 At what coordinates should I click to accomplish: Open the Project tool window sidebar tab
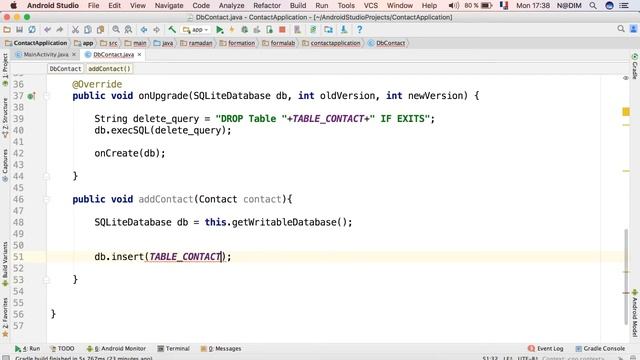pos(5,69)
